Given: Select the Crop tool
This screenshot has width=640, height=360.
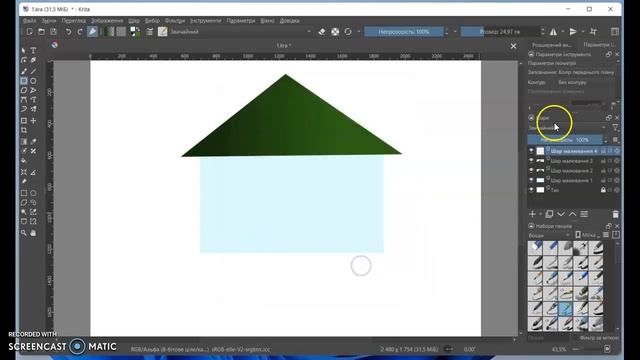Looking at the screenshot, I should (24, 130).
